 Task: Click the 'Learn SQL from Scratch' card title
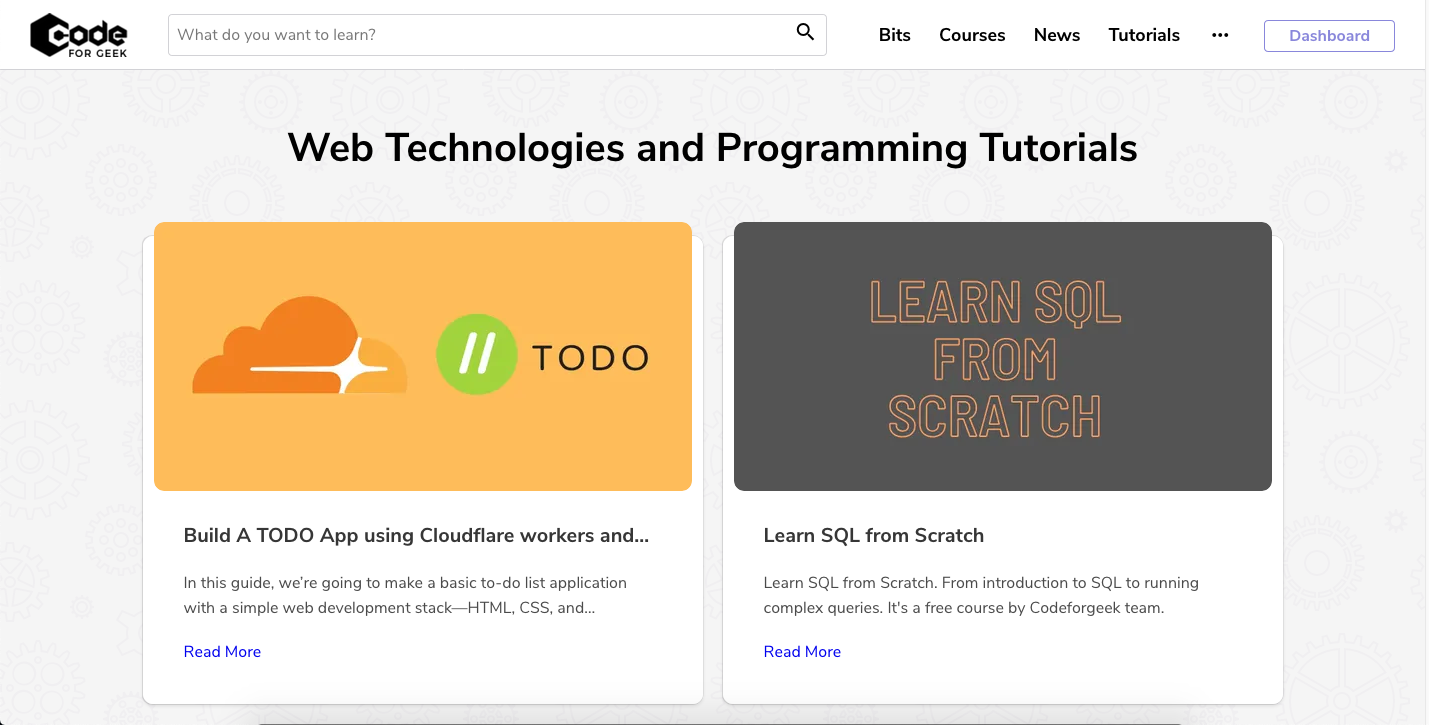(x=873, y=535)
